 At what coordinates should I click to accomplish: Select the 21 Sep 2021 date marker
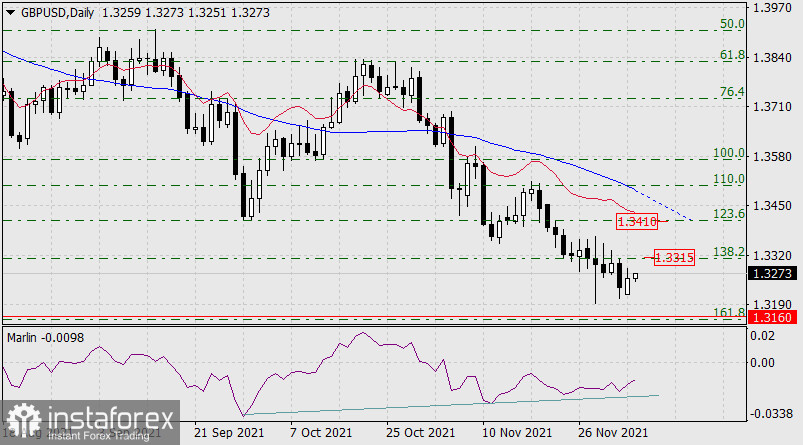227,433
